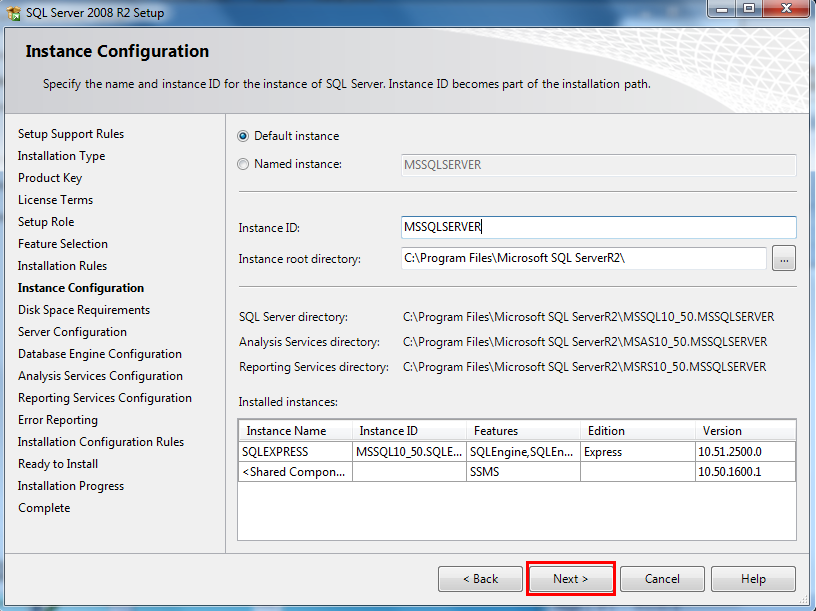The height and width of the screenshot is (611, 816).
Task: Select Installation Progress step
Action: (71, 486)
